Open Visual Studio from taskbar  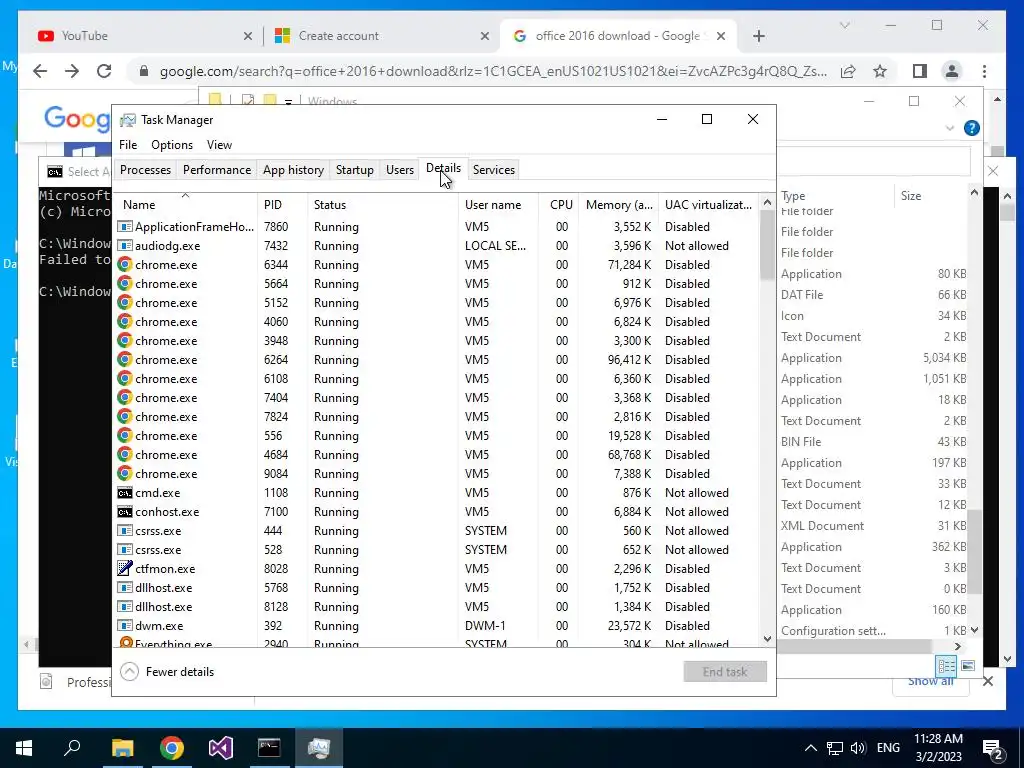(x=221, y=748)
